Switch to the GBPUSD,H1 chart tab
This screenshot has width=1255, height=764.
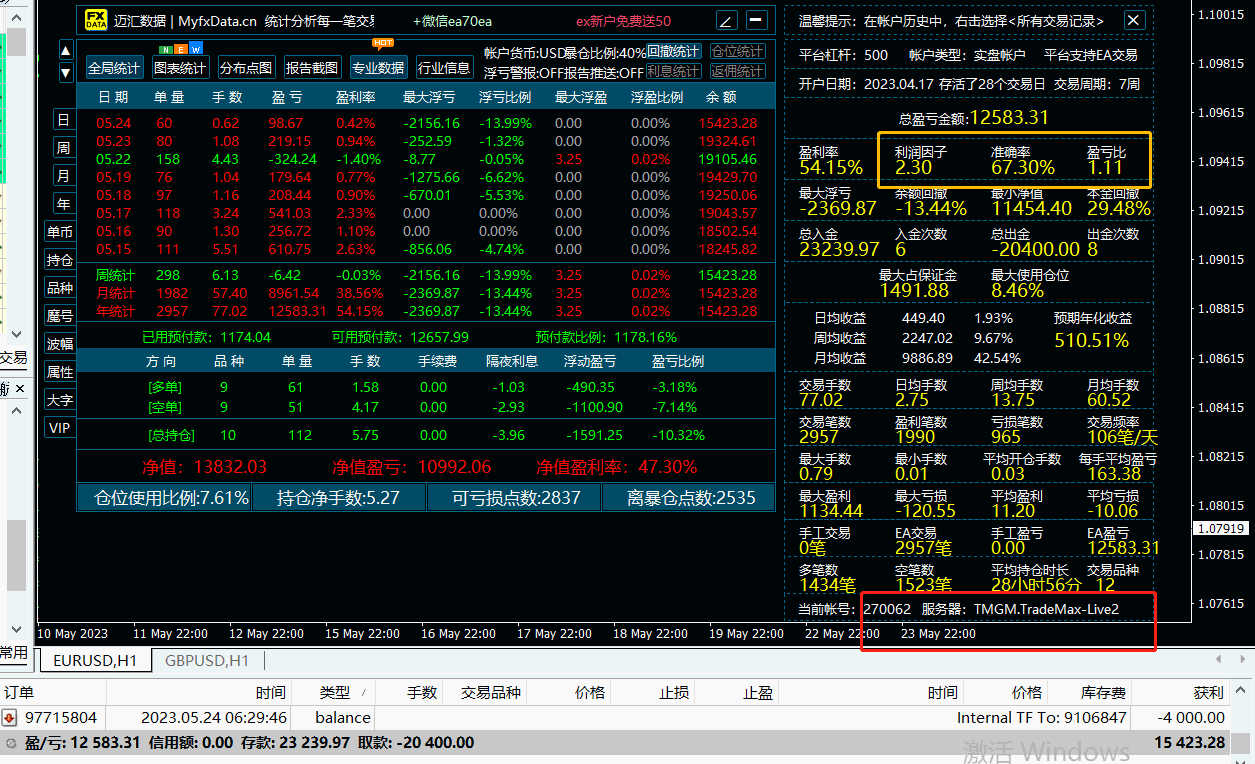pos(207,660)
